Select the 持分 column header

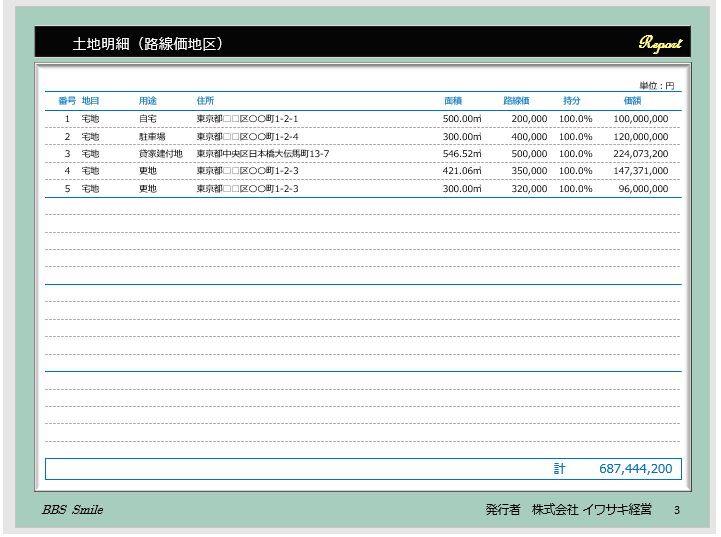[572, 101]
